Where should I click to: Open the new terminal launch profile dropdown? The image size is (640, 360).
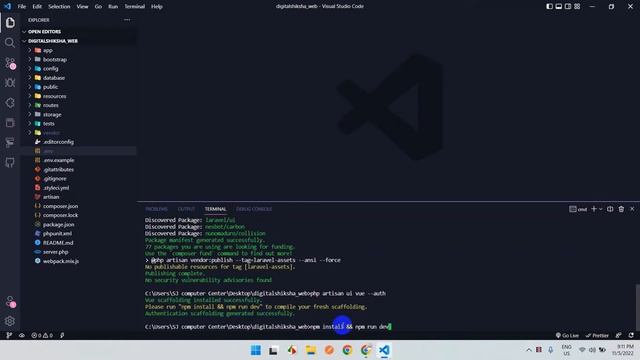[x=600, y=209]
